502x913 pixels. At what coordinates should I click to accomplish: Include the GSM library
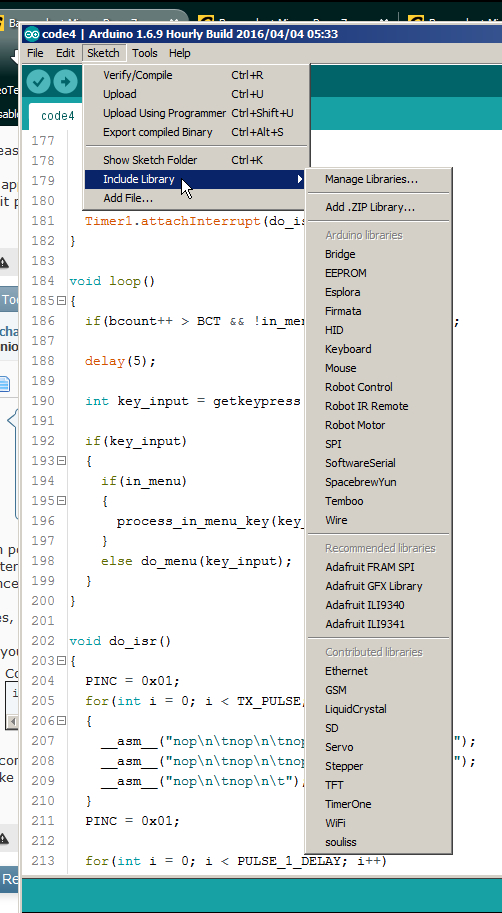pyautogui.click(x=379, y=690)
